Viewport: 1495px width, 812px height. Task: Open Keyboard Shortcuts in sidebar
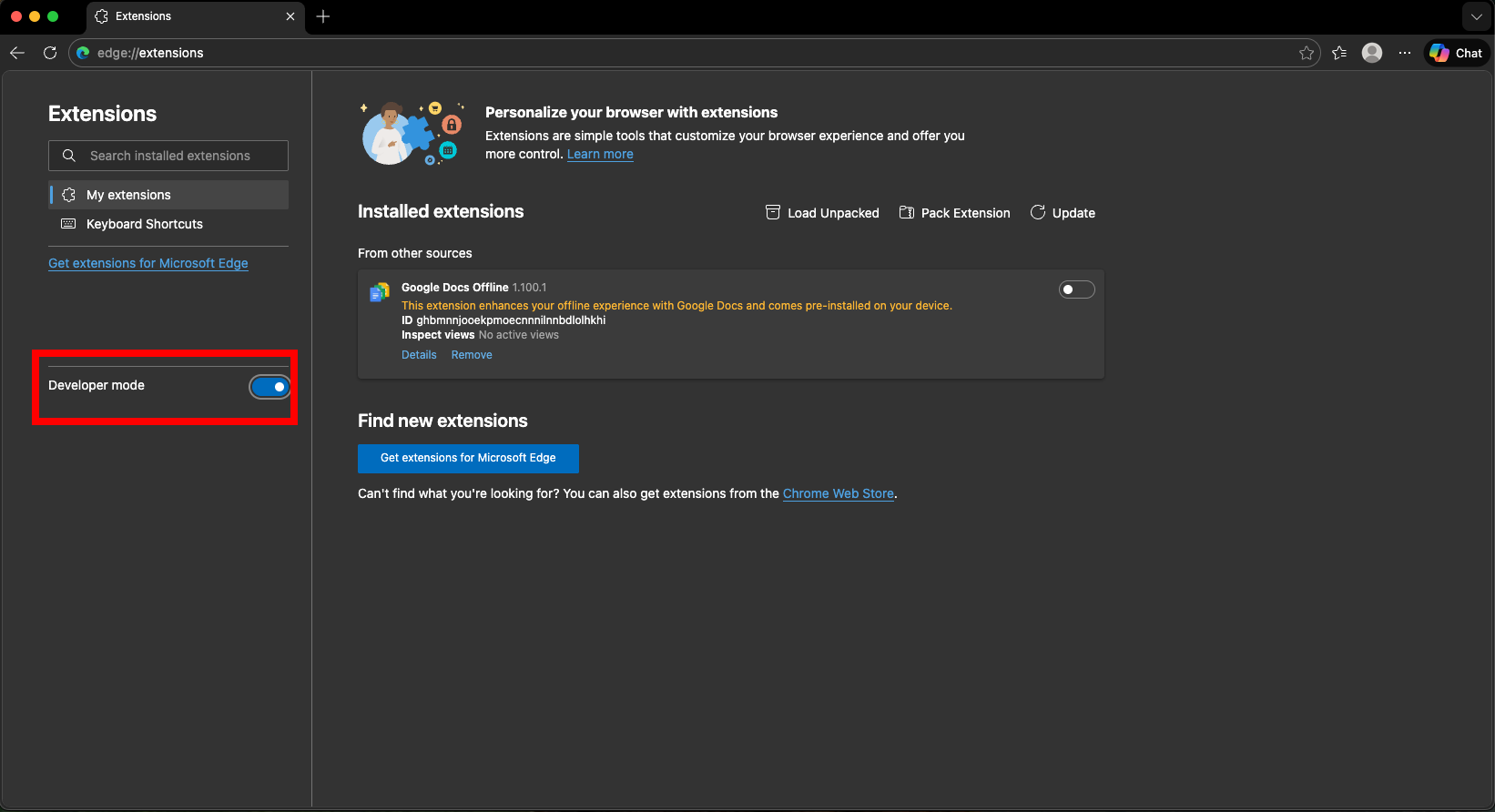click(x=168, y=224)
